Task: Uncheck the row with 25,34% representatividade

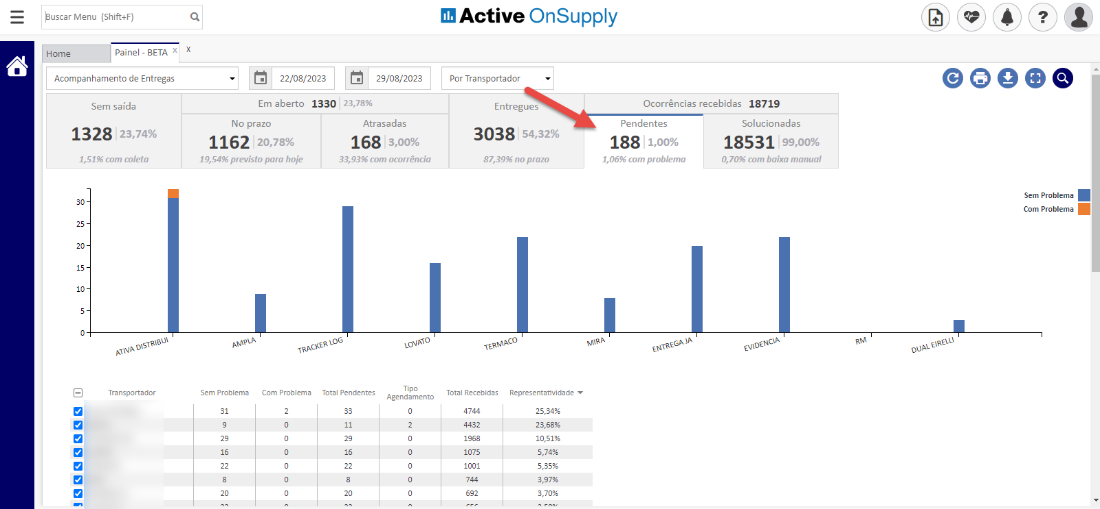Action: (x=78, y=412)
